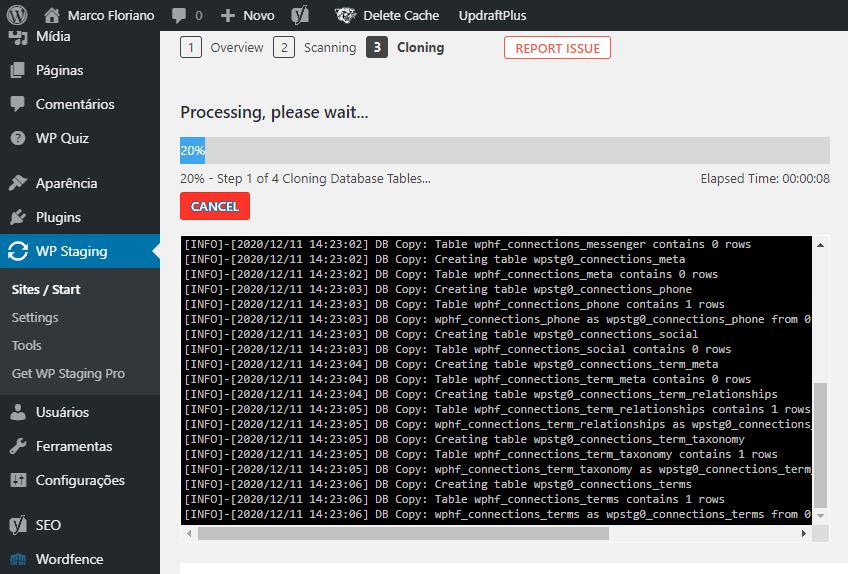This screenshot has width=848, height=574.
Task: Click the Elapsed Time readout
Action: point(765,179)
